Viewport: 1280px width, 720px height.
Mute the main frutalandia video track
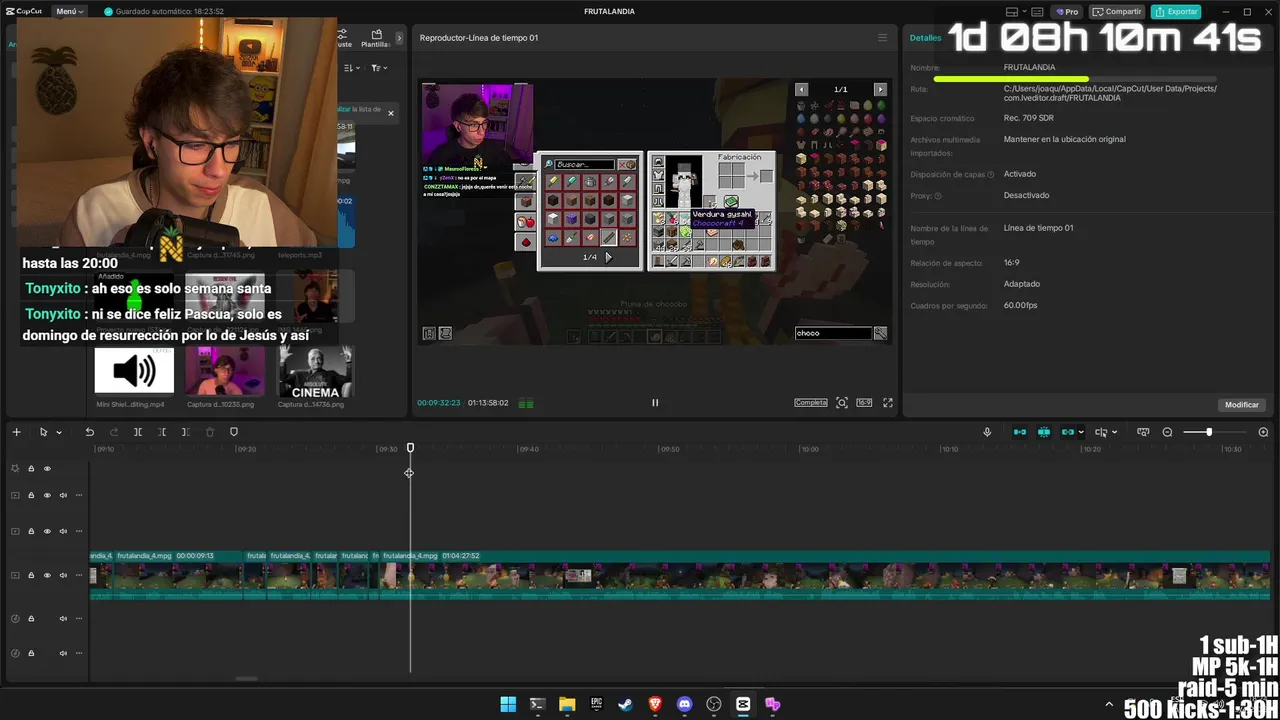point(63,575)
